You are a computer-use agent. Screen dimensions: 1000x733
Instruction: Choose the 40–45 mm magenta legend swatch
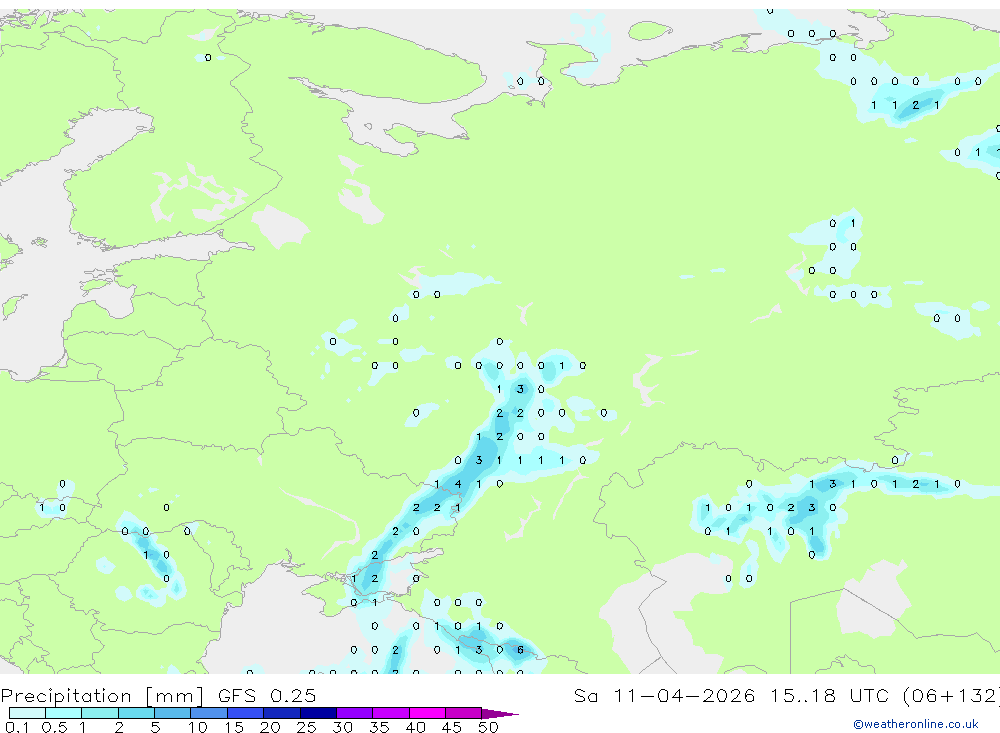[427, 713]
